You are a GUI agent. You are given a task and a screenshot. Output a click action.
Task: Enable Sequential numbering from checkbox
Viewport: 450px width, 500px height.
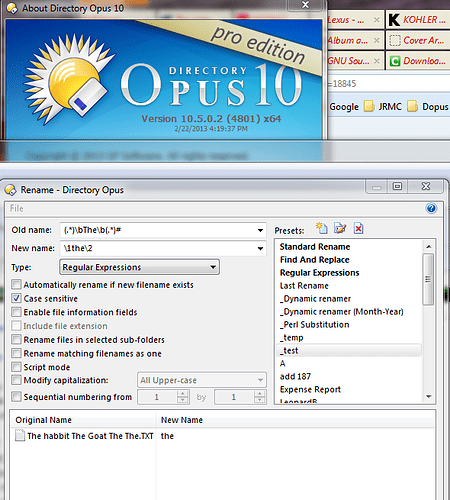[x=16, y=397]
